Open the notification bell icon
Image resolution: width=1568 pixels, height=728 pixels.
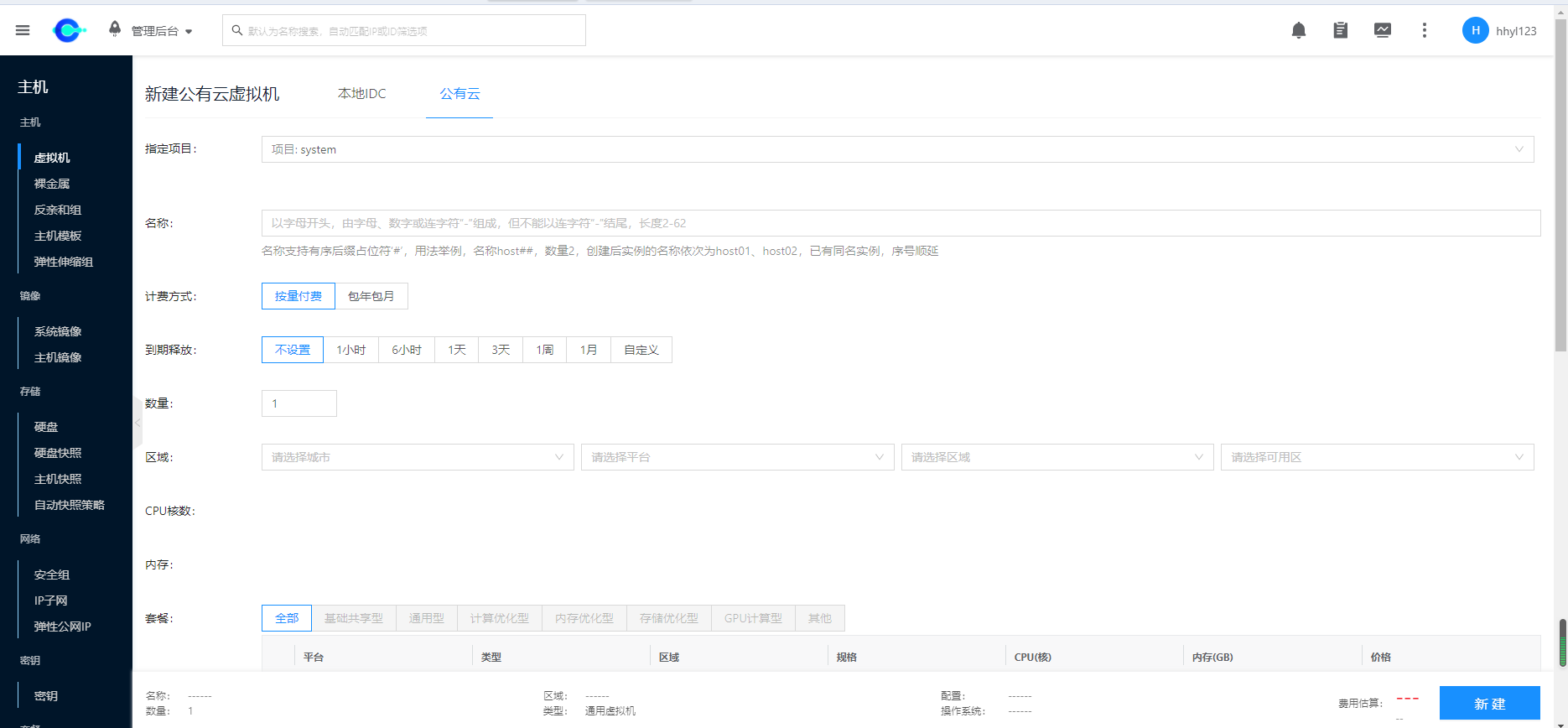click(x=1298, y=30)
